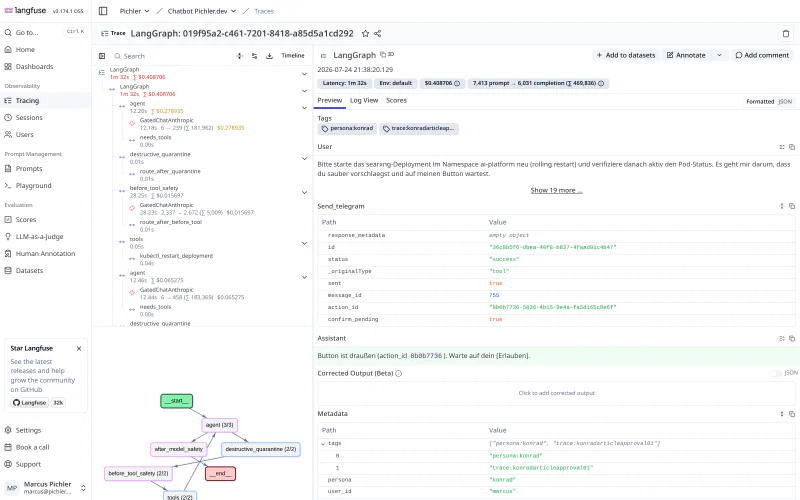Delete trace using the trash icon
800x500 pixels.
coord(786,34)
